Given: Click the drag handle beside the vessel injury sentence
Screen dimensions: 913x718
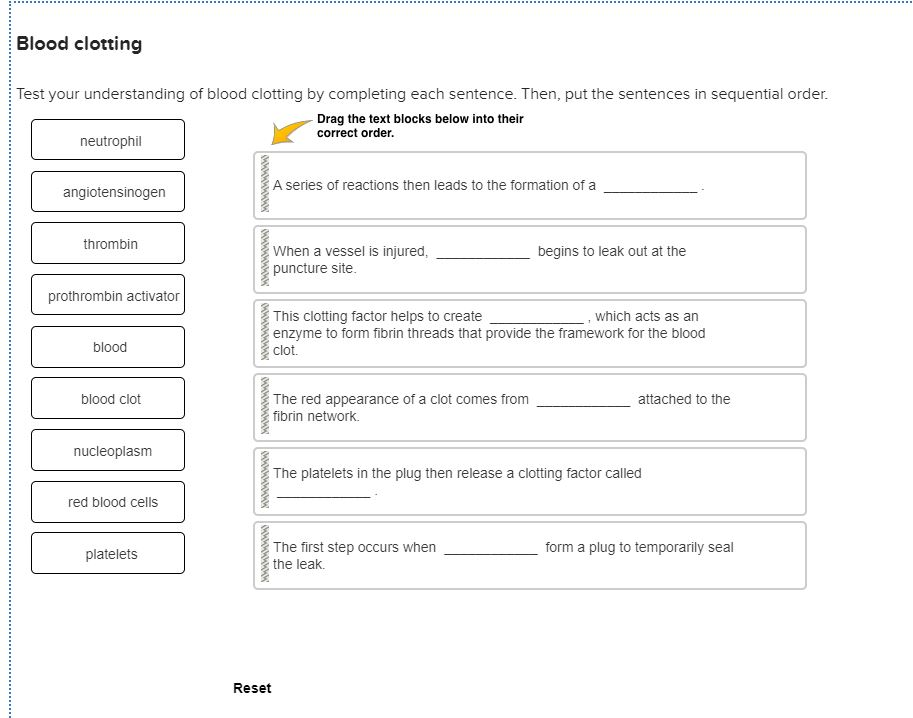Looking at the screenshot, I should [x=263, y=258].
